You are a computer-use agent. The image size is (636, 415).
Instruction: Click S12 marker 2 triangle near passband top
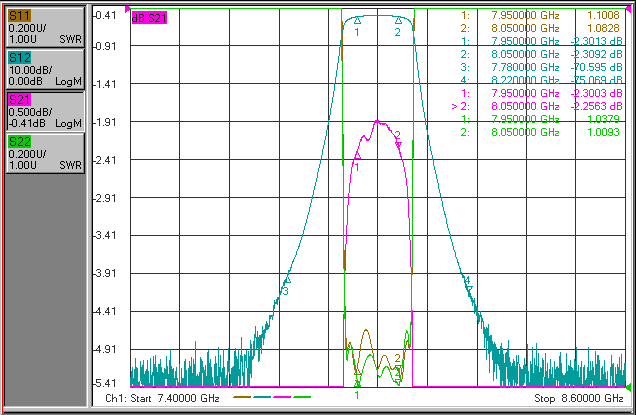(x=398, y=20)
